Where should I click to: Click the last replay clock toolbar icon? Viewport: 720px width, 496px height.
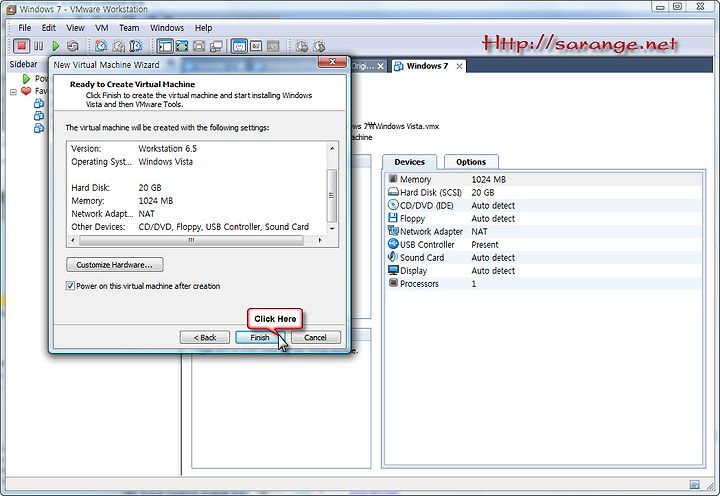pyautogui.click(x=319, y=46)
